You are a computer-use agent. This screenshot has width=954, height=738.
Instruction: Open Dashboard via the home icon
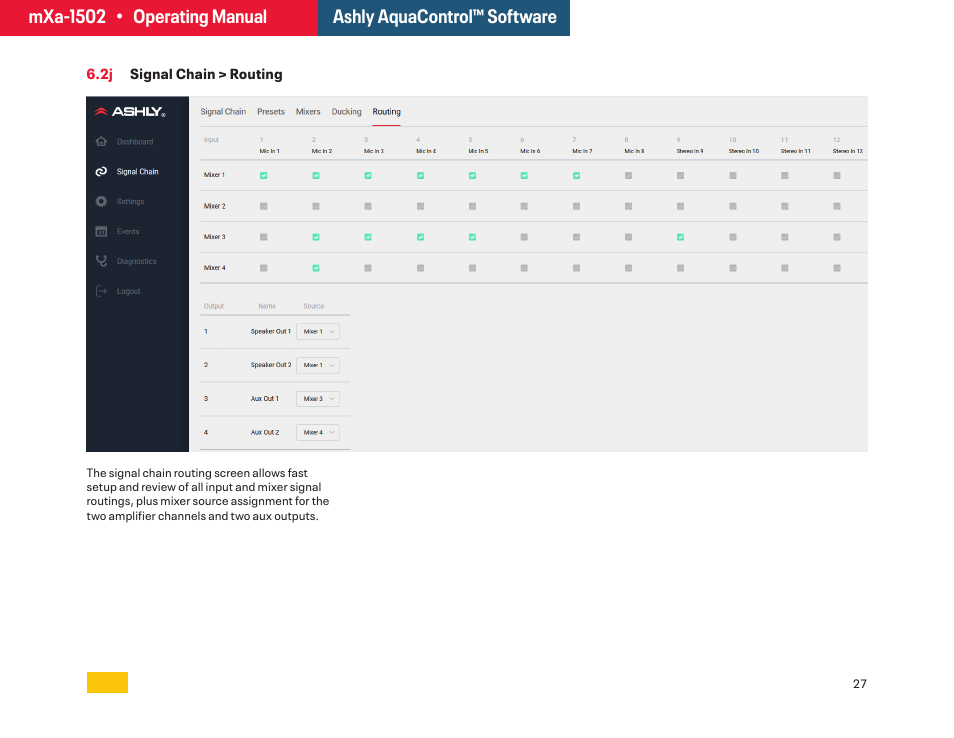click(x=102, y=142)
